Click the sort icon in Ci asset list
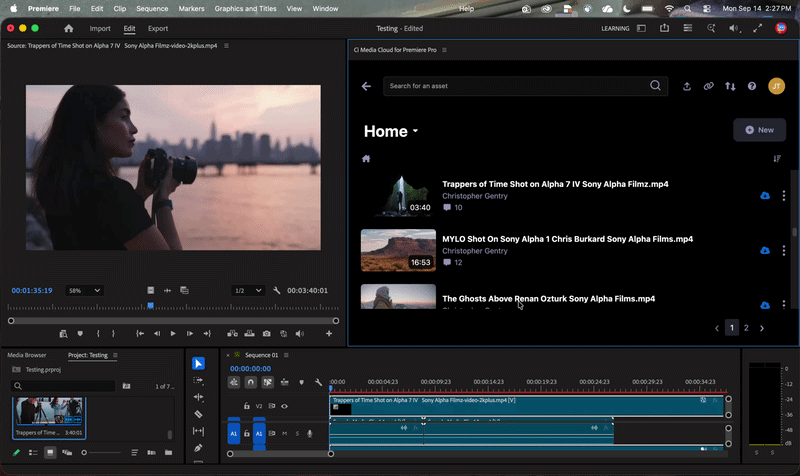Image resolution: width=800 pixels, height=476 pixels. click(x=777, y=159)
